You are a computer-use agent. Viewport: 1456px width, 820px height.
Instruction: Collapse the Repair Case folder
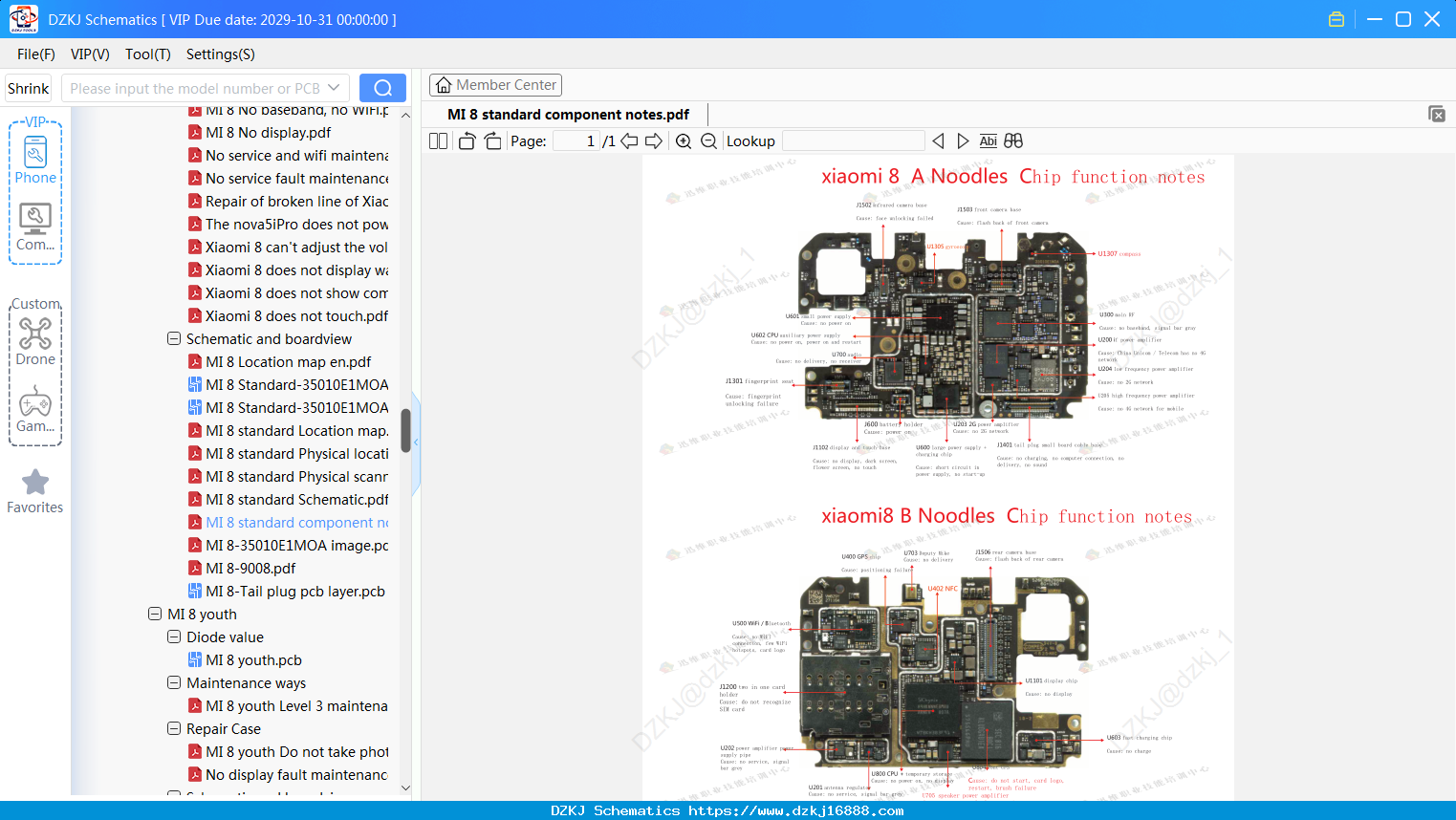coord(174,728)
